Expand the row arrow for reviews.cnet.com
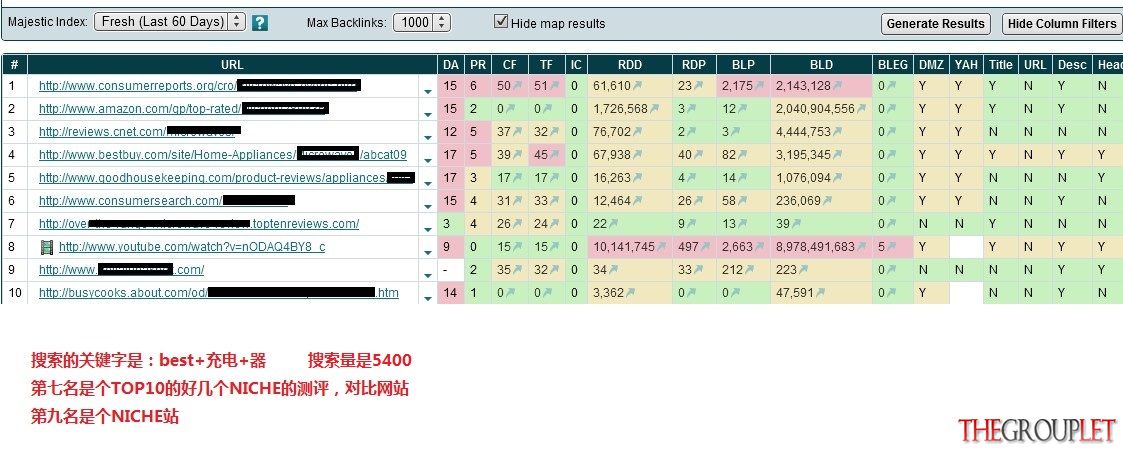The width and height of the screenshot is (1123, 449). pos(428,137)
